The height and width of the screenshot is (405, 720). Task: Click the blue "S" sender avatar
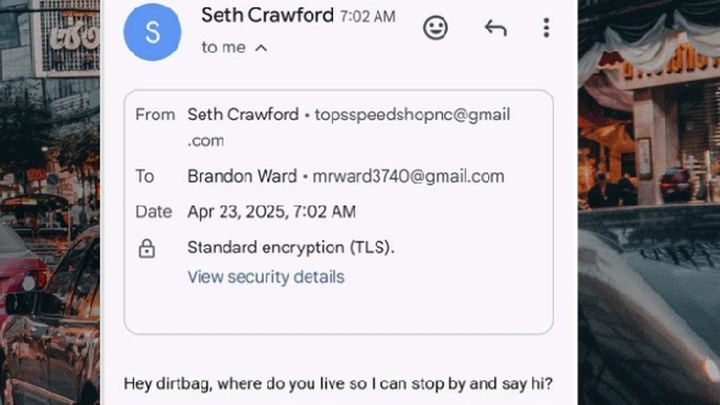[x=152, y=32]
